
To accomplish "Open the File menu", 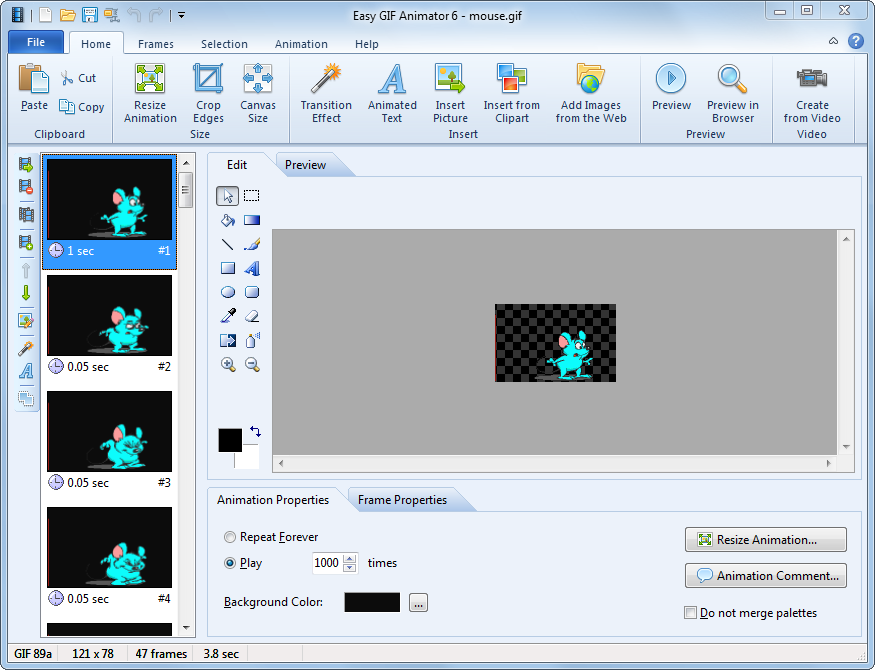I will pos(35,42).
